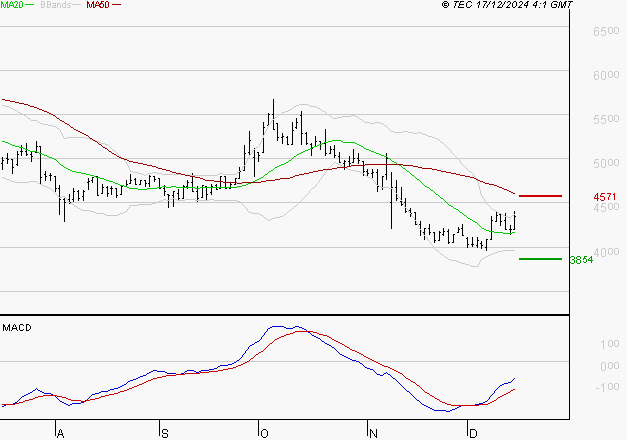Click the 5000 price axis label

pos(606,163)
